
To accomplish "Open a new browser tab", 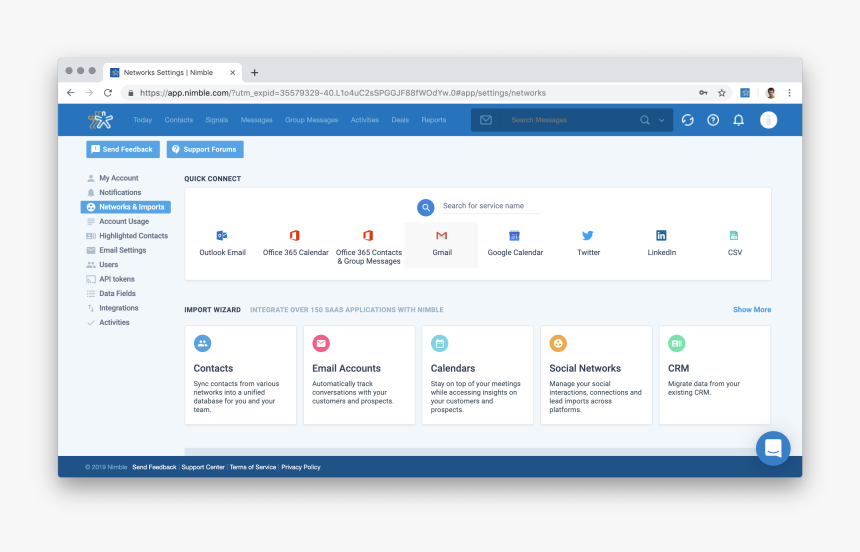I will click(x=254, y=72).
